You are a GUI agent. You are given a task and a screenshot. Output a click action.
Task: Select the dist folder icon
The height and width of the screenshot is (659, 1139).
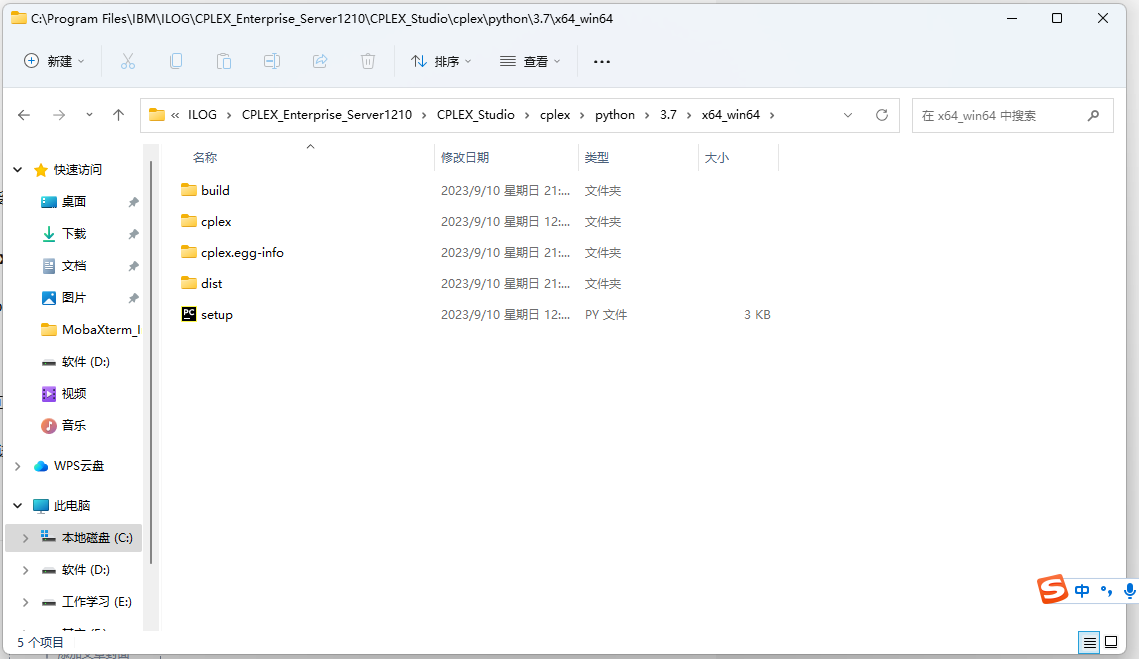coord(189,283)
